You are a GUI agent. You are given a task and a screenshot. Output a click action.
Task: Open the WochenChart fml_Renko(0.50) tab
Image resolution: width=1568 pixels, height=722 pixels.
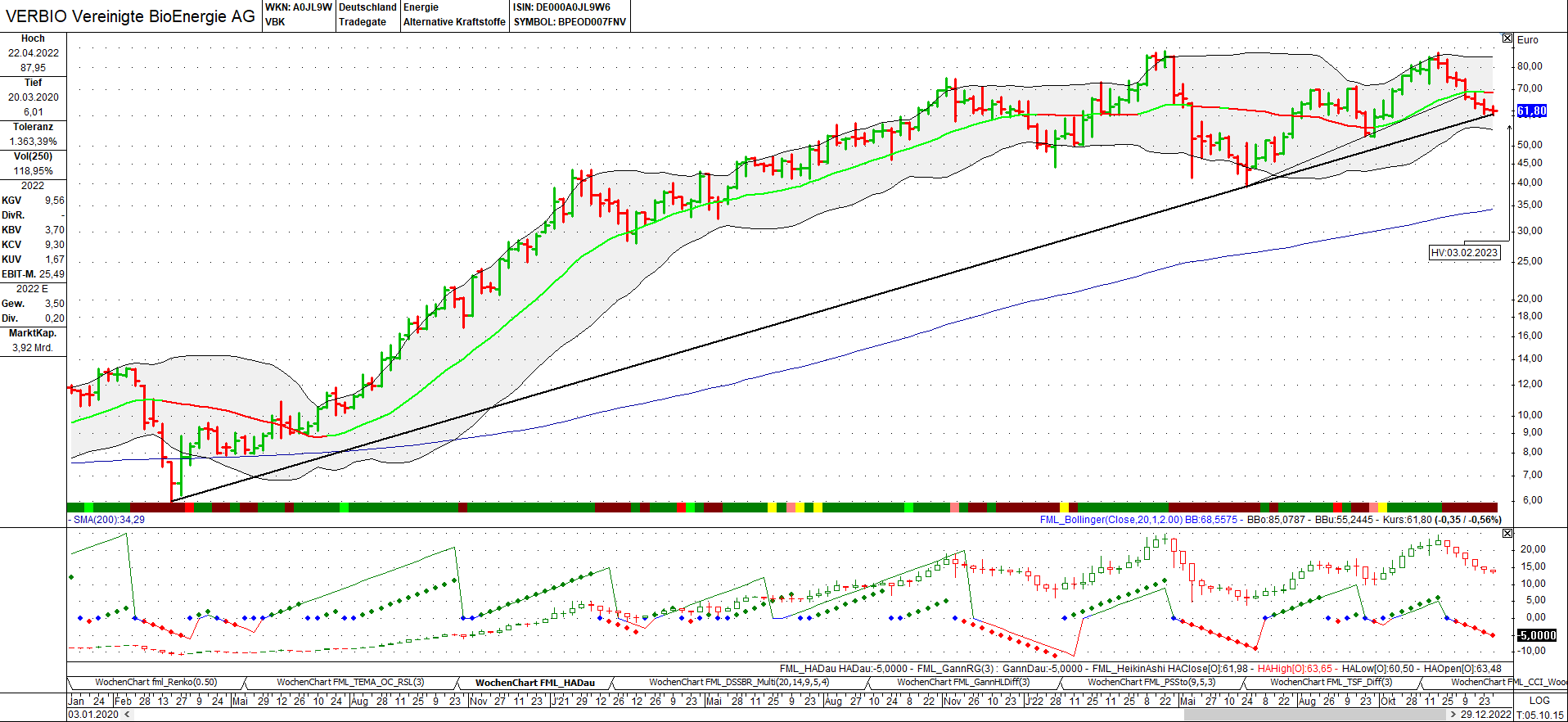(x=156, y=682)
